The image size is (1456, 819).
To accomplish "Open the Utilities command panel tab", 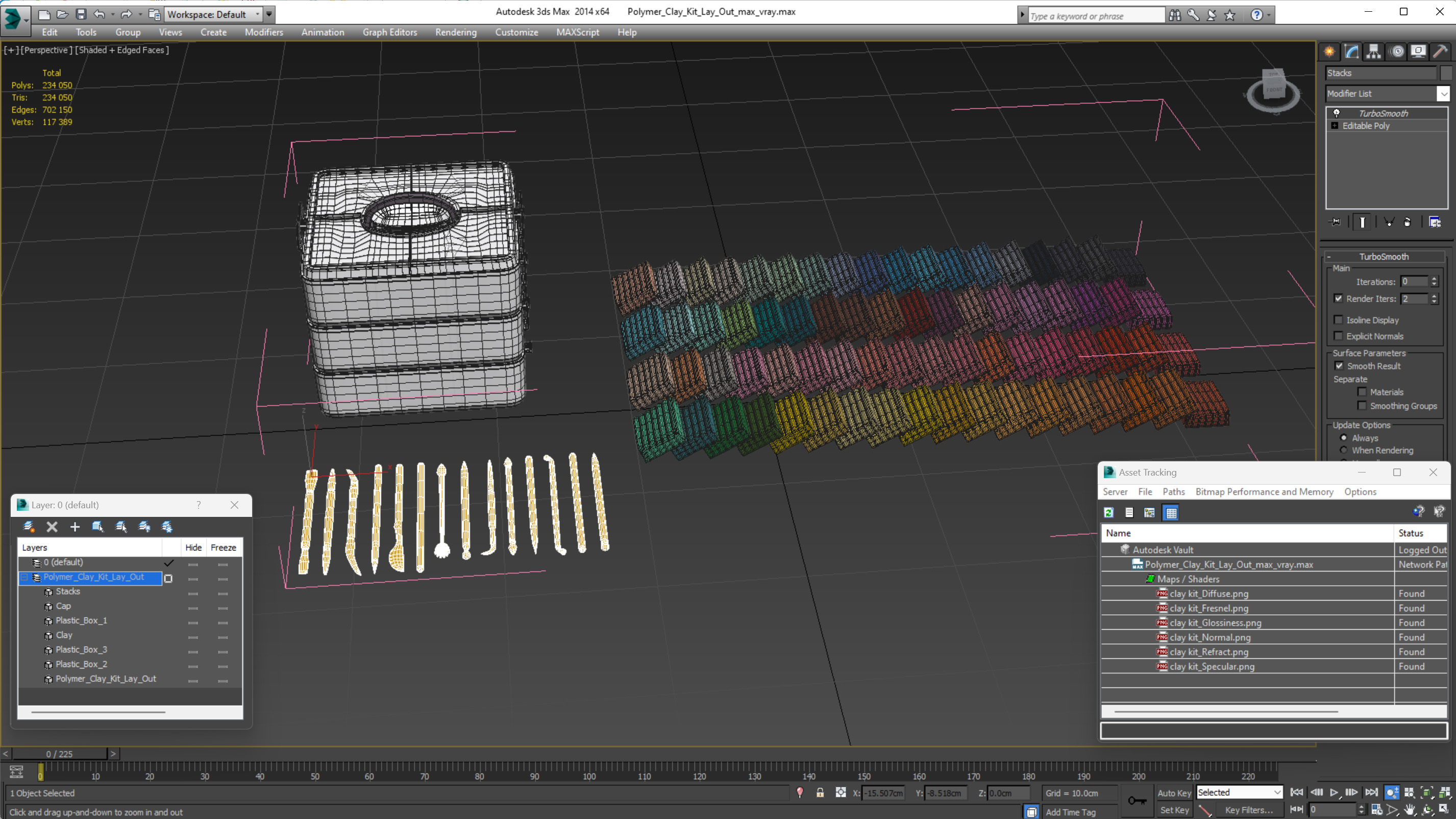I will click(1440, 52).
